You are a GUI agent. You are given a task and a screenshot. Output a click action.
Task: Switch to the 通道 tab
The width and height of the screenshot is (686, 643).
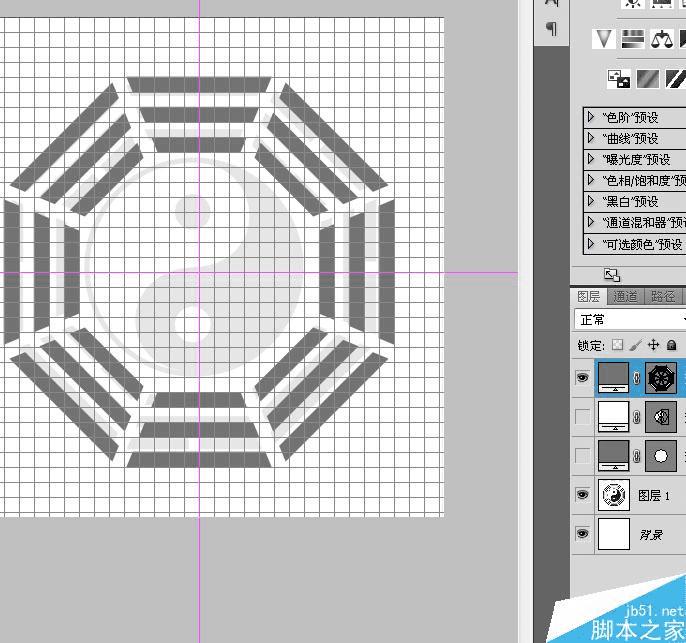[x=625, y=297]
